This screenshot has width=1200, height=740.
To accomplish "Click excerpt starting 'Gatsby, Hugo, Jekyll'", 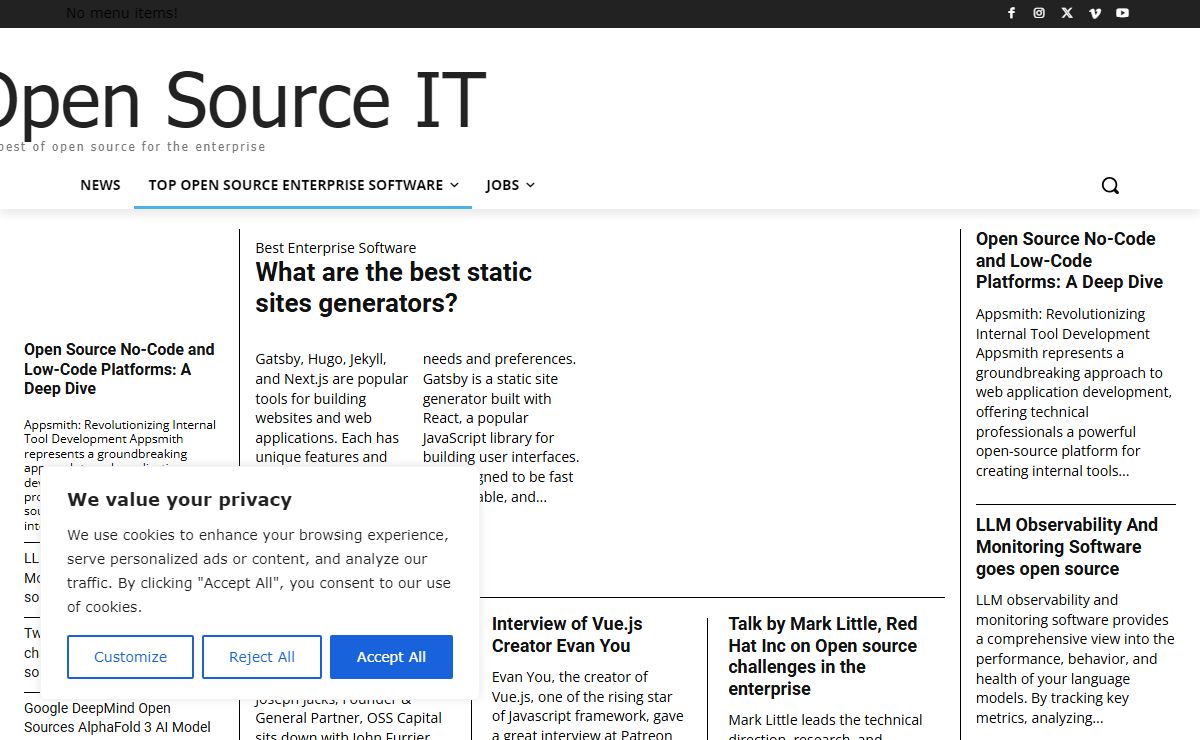I will click(417, 428).
